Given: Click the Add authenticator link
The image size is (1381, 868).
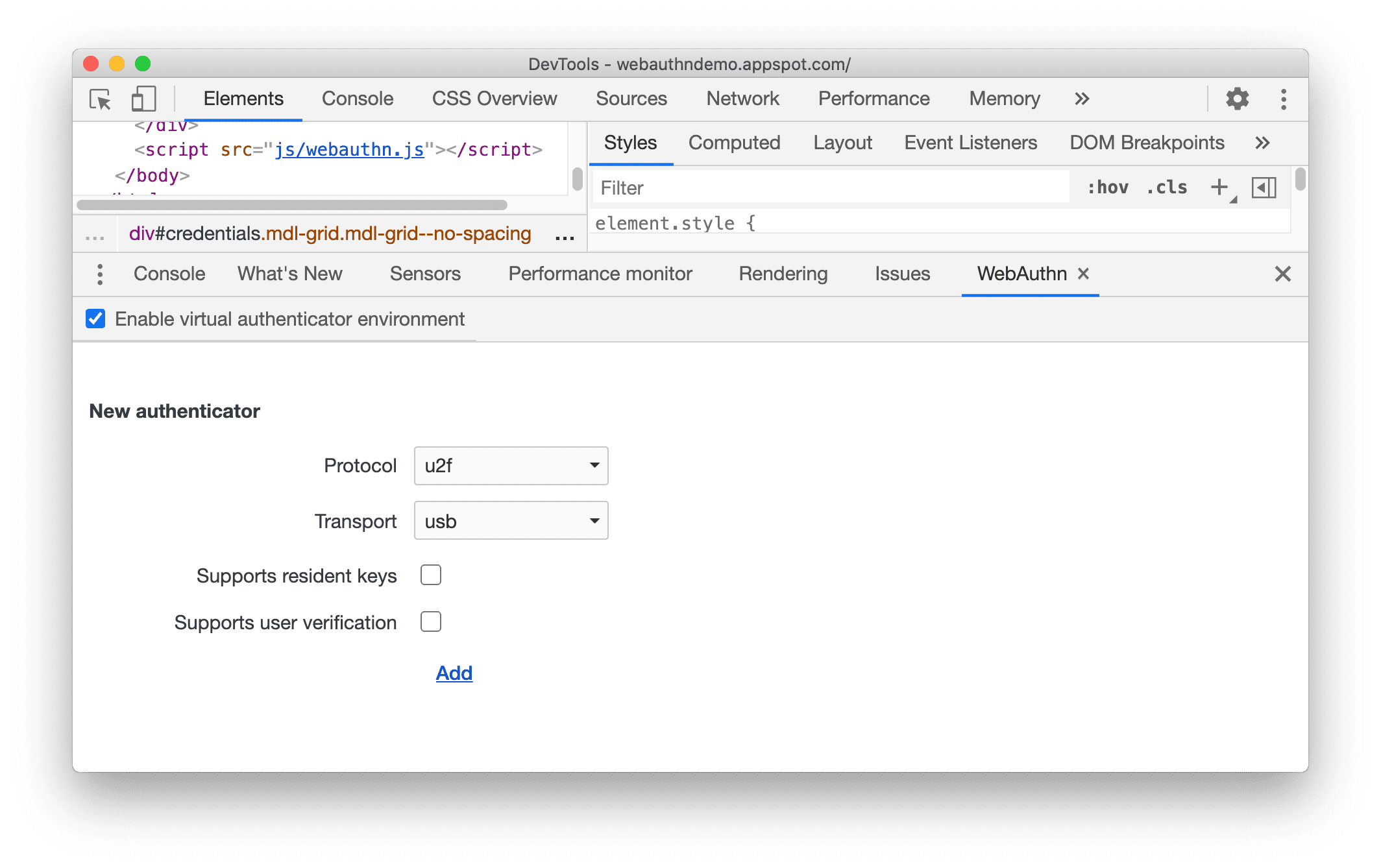Looking at the screenshot, I should 452,672.
